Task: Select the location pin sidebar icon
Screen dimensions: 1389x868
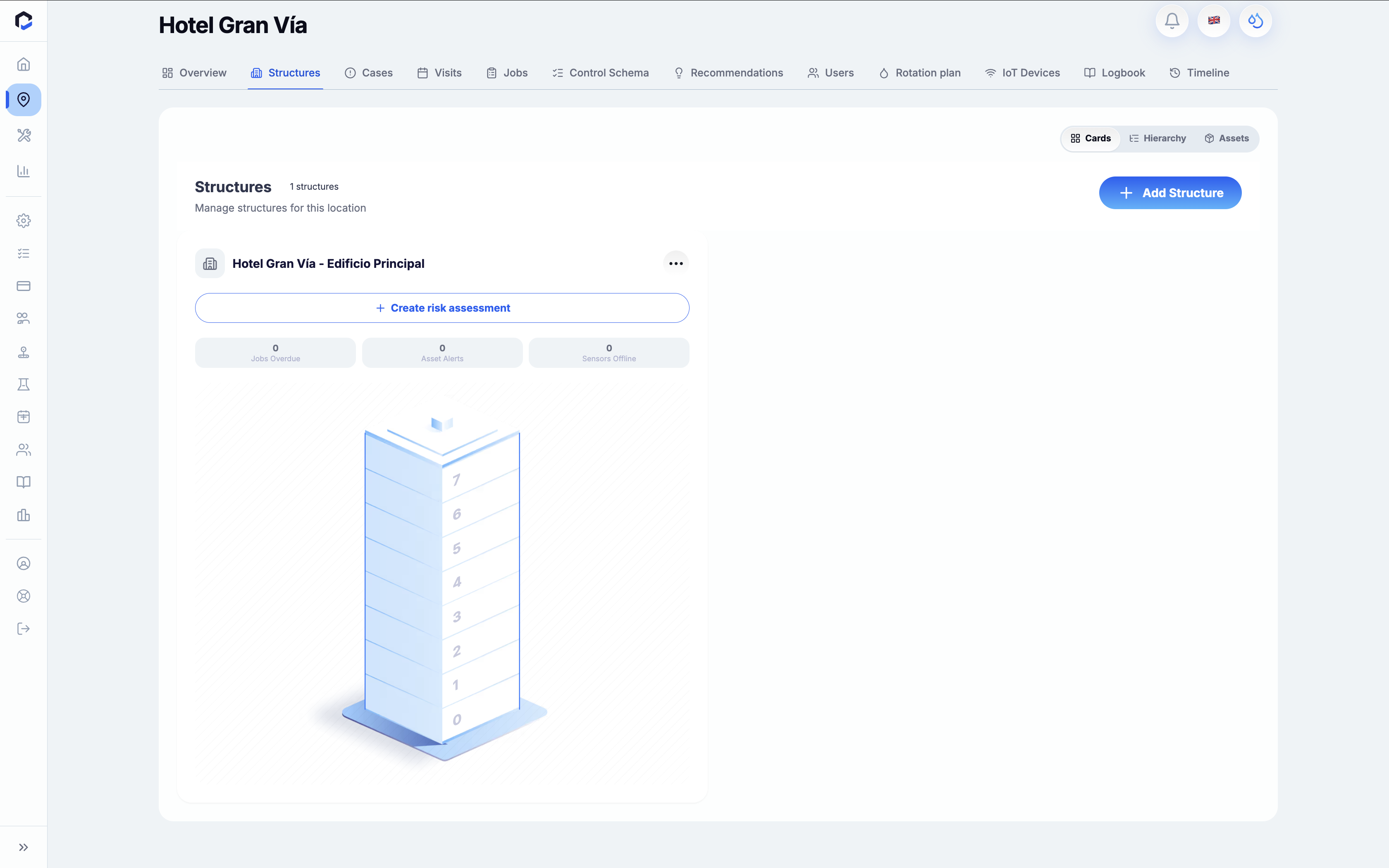Action: 24,100
